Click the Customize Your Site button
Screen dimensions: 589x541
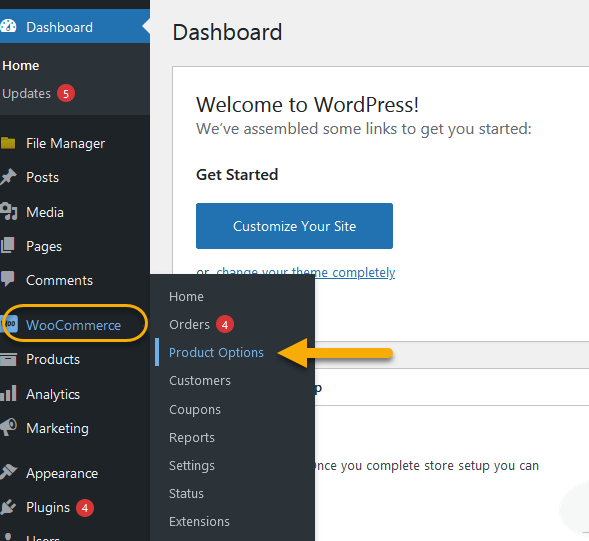294,226
